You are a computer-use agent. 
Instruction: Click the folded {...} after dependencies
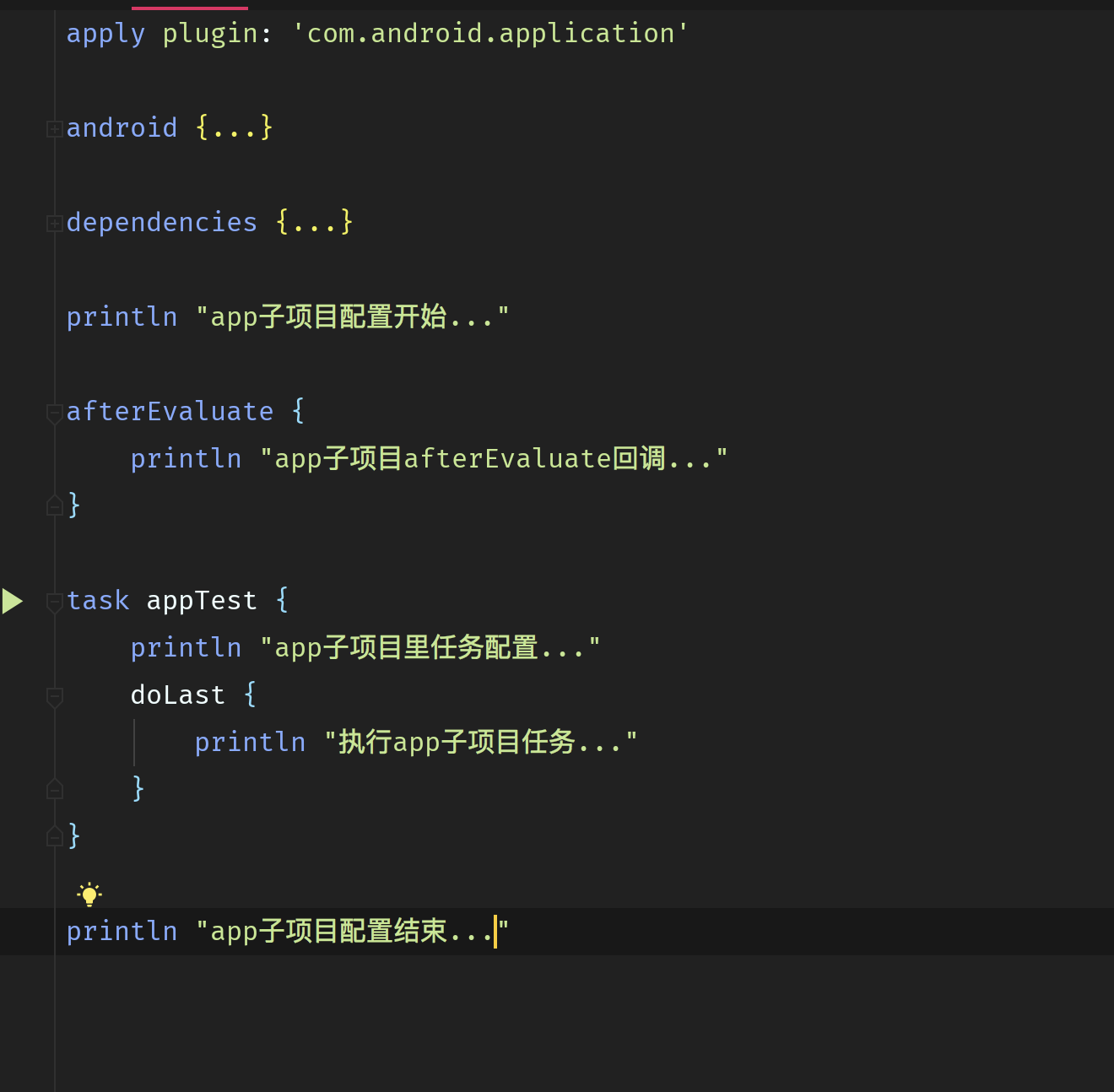(x=314, y=223)
